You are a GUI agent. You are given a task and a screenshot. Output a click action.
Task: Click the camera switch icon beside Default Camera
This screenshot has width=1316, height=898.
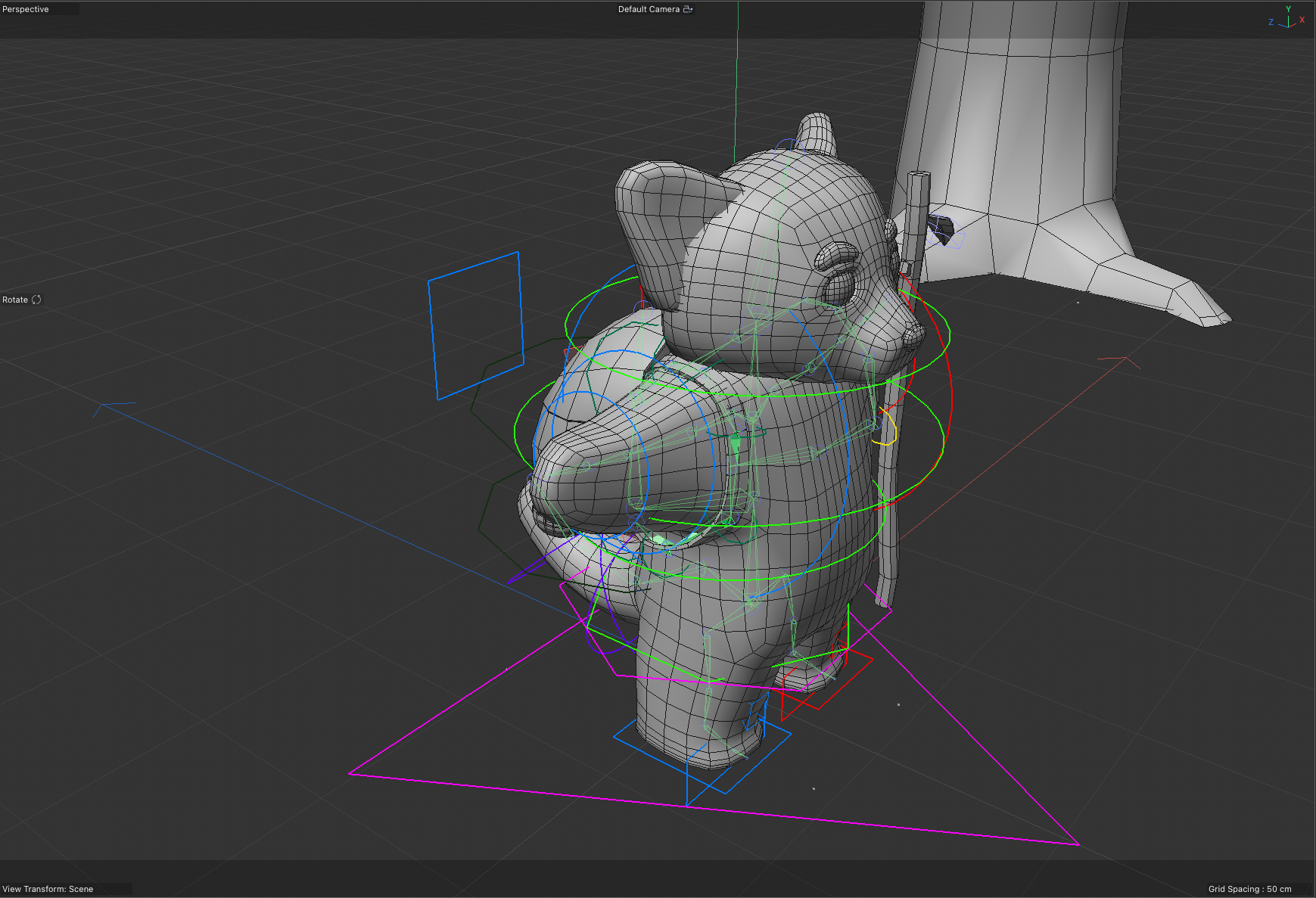687,9
